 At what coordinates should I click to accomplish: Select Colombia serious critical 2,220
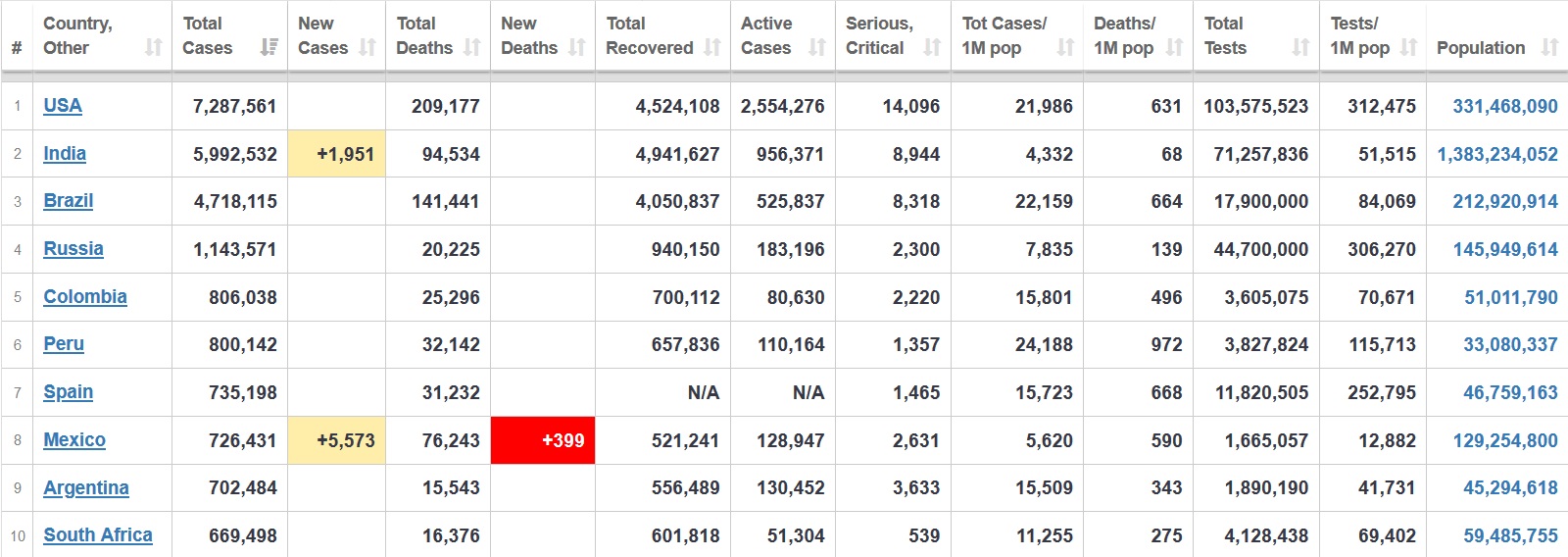(916, 297)
